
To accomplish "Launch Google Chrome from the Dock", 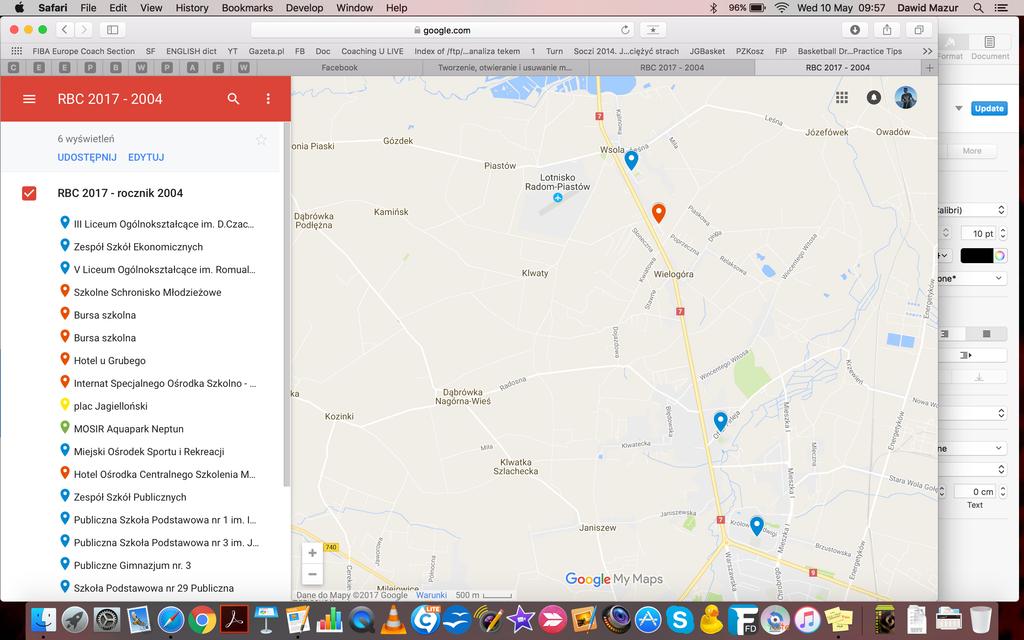I will [202, 619].
